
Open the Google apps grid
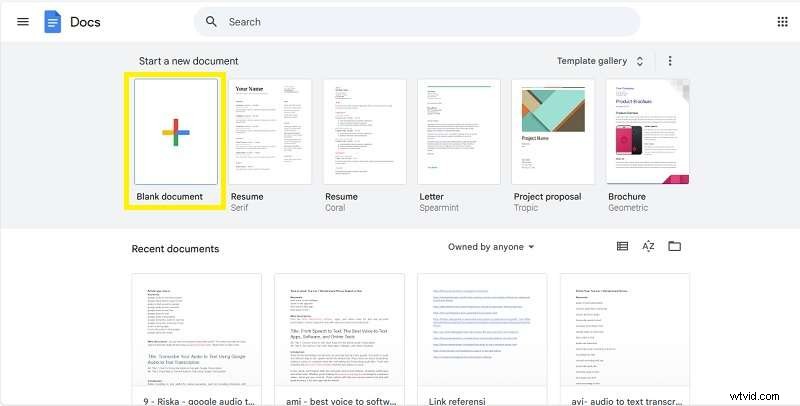point(782,21)
